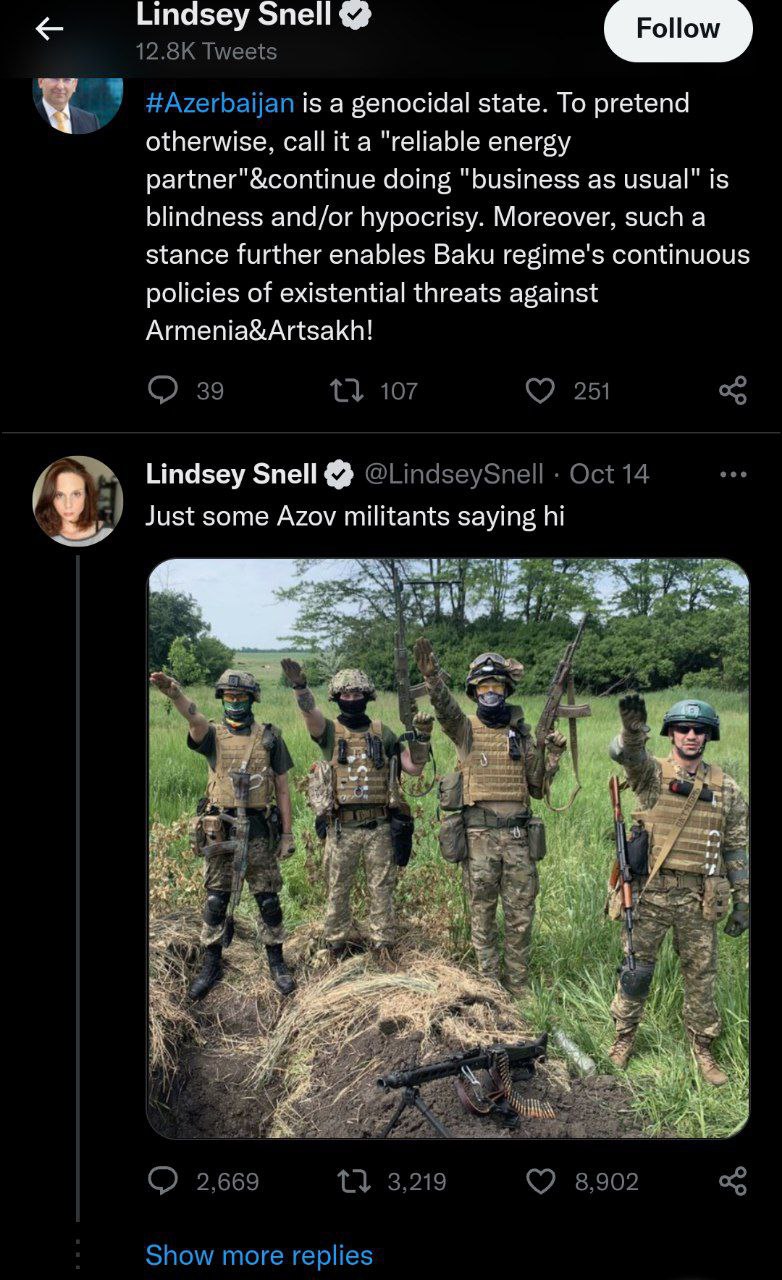Tap the Oct 14 timestamp
This screenshot has width=782, height=1280.
point(608,474)
